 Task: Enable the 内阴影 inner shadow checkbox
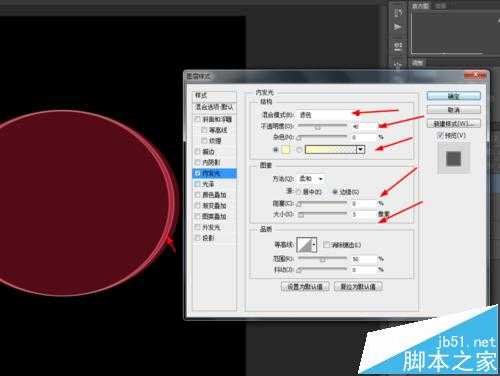[197, 162]
